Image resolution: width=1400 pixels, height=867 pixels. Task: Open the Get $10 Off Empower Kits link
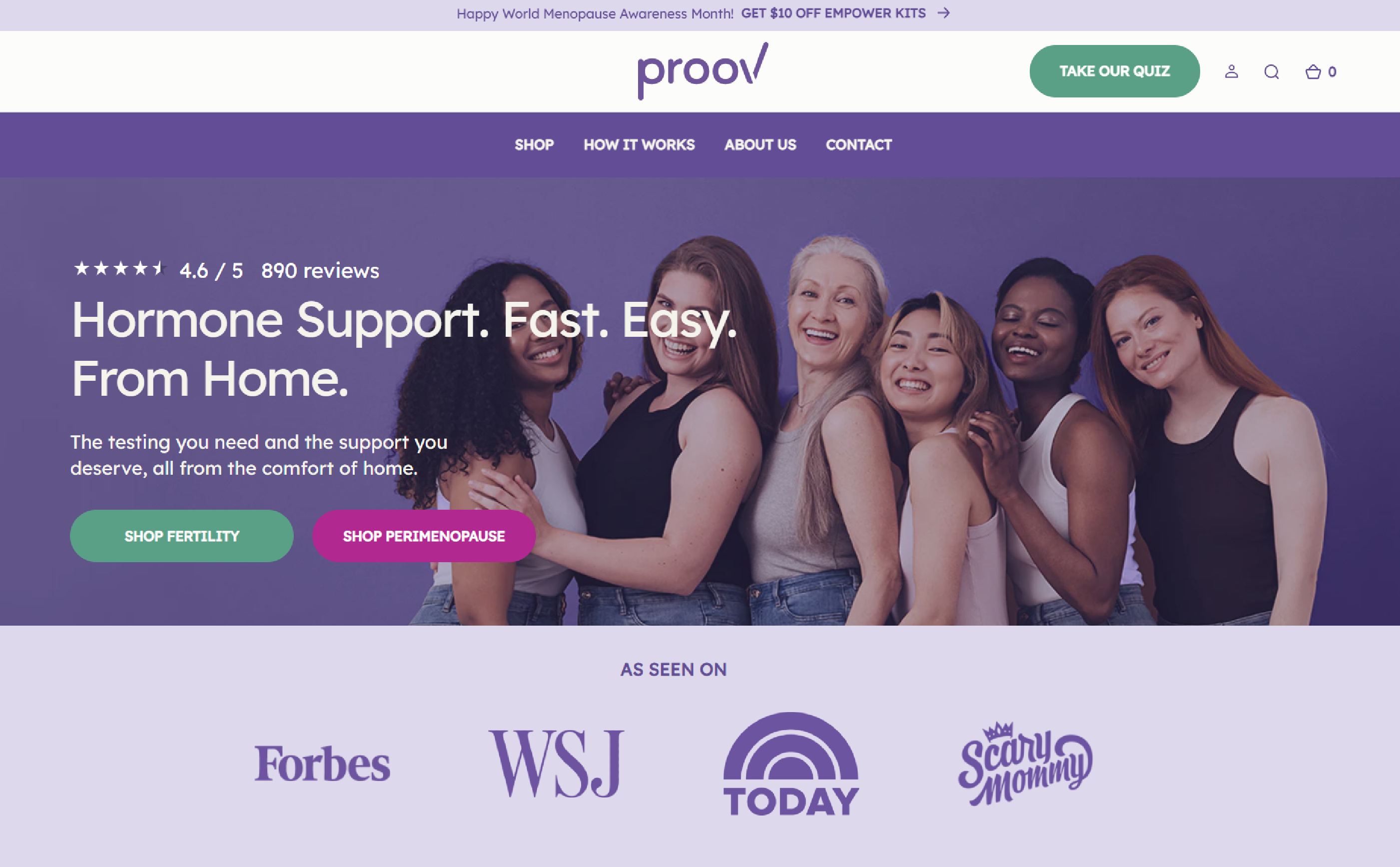[833, 13]
